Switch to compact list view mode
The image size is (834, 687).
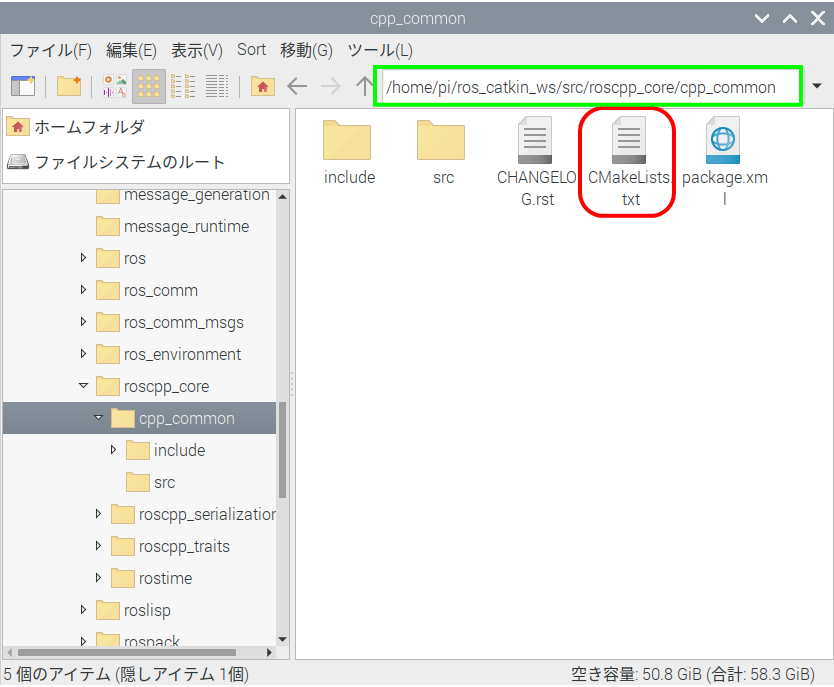coord(183,86)
